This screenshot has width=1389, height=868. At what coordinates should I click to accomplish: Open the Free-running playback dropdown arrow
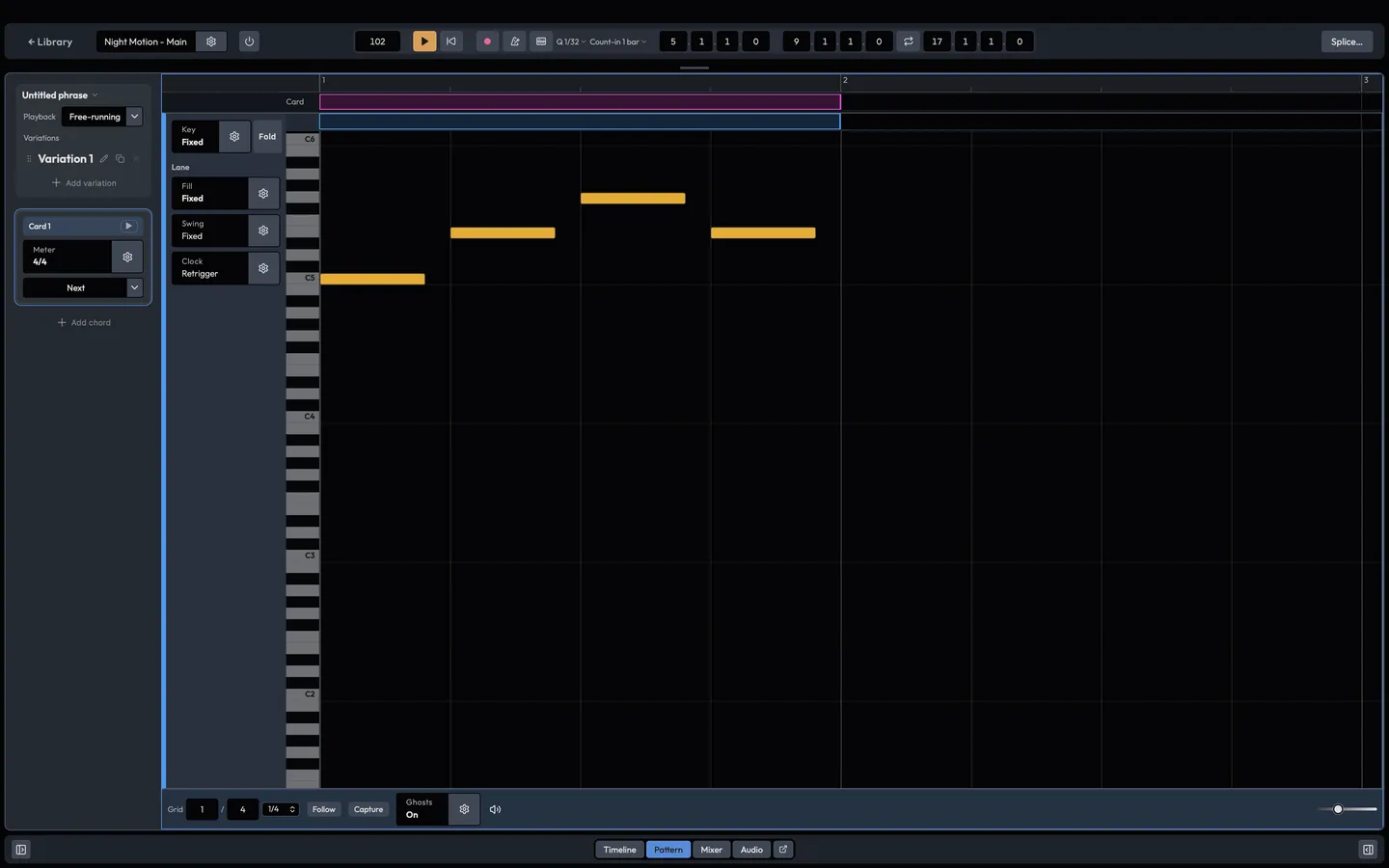point(135,117)
